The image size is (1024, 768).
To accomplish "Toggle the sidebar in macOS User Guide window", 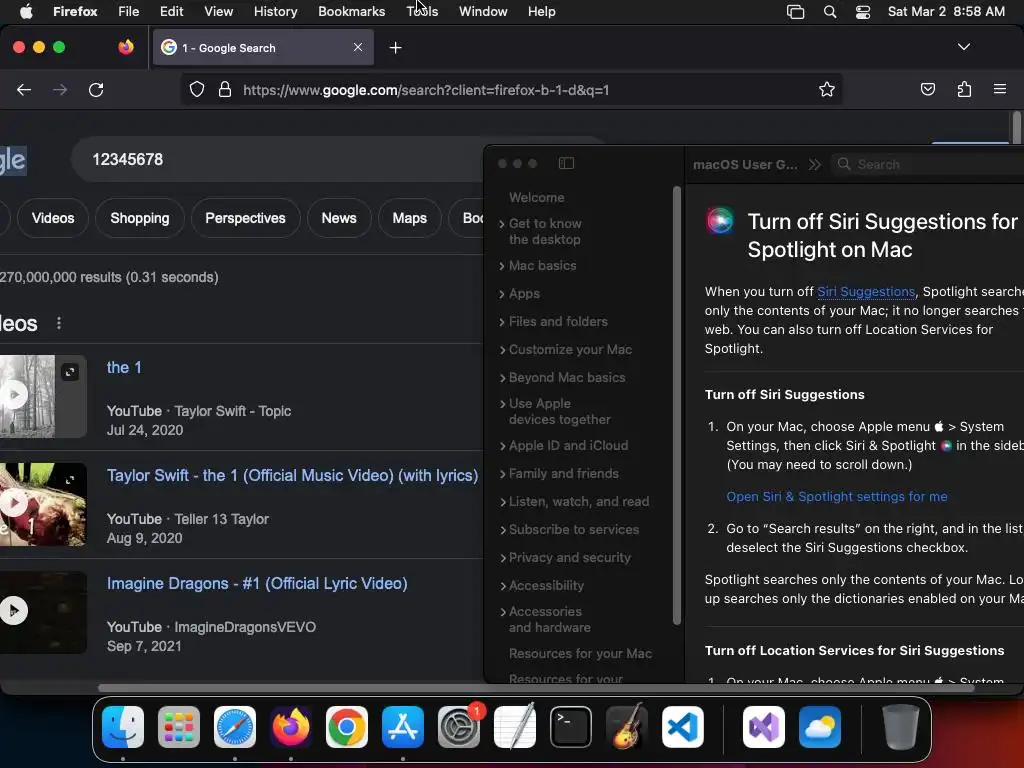I will coord(566,163).
